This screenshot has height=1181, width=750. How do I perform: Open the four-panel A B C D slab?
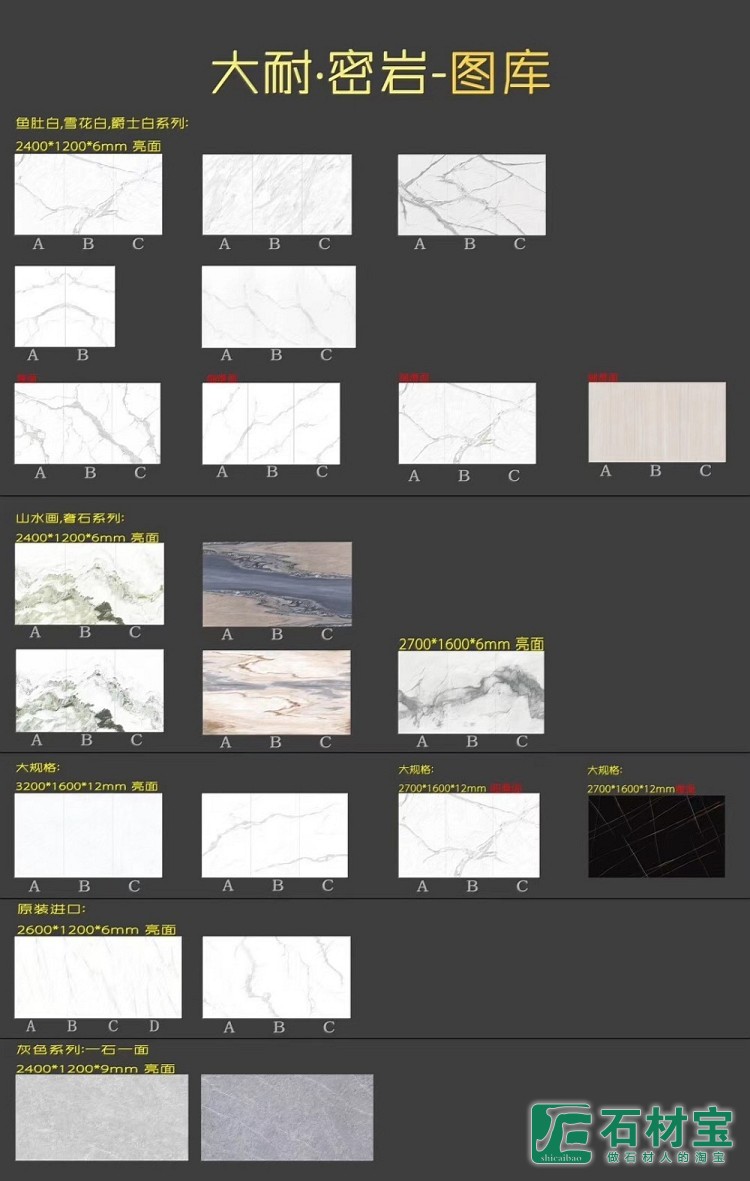[98, 977]
